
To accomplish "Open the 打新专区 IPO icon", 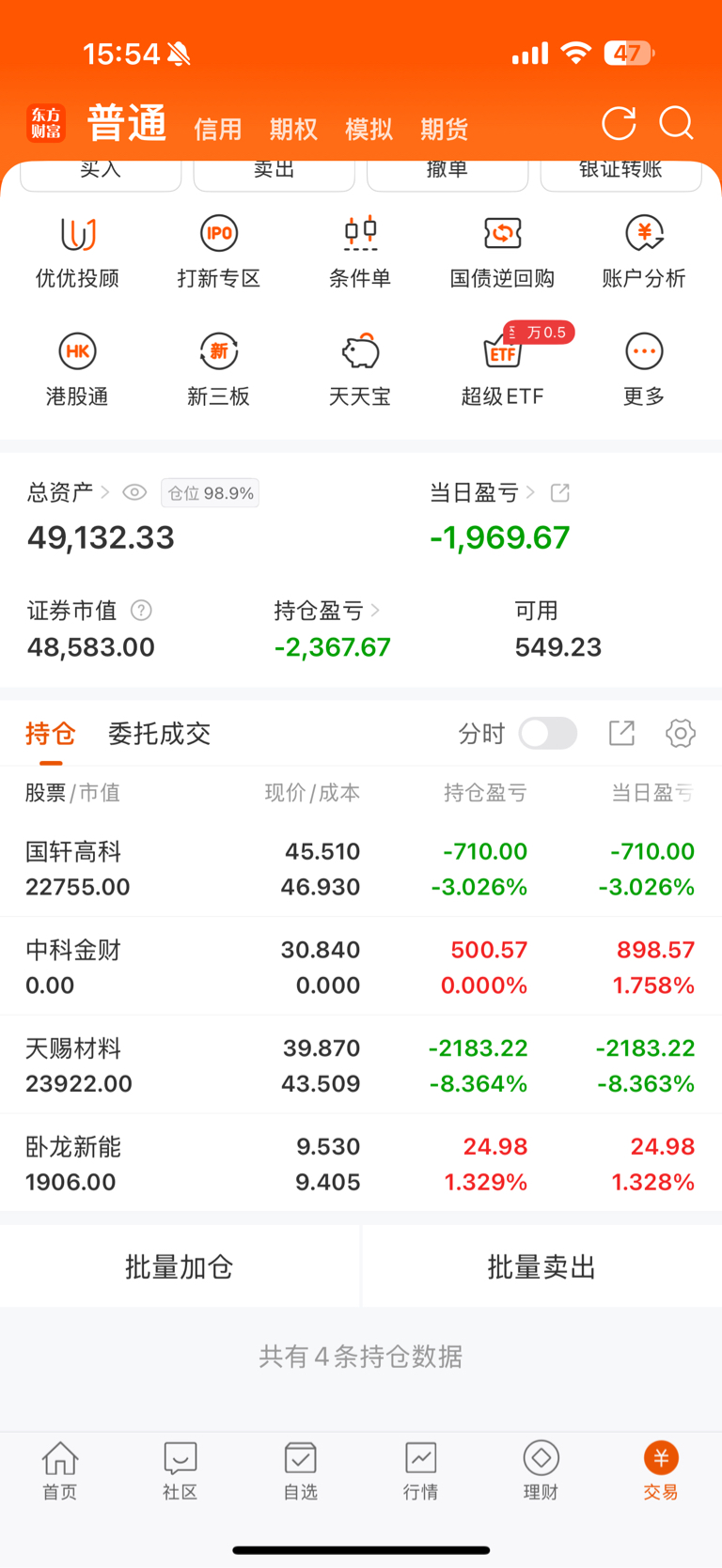I will point(218,233).
